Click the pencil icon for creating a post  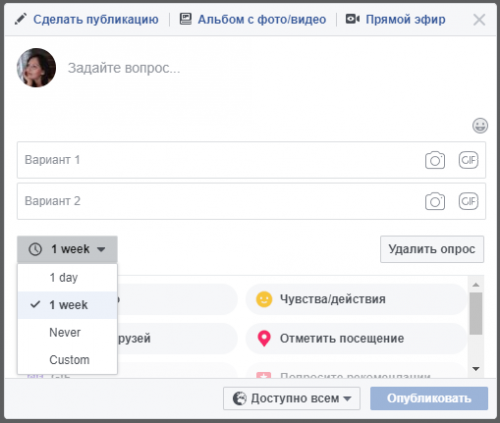[x=21, y=19]
